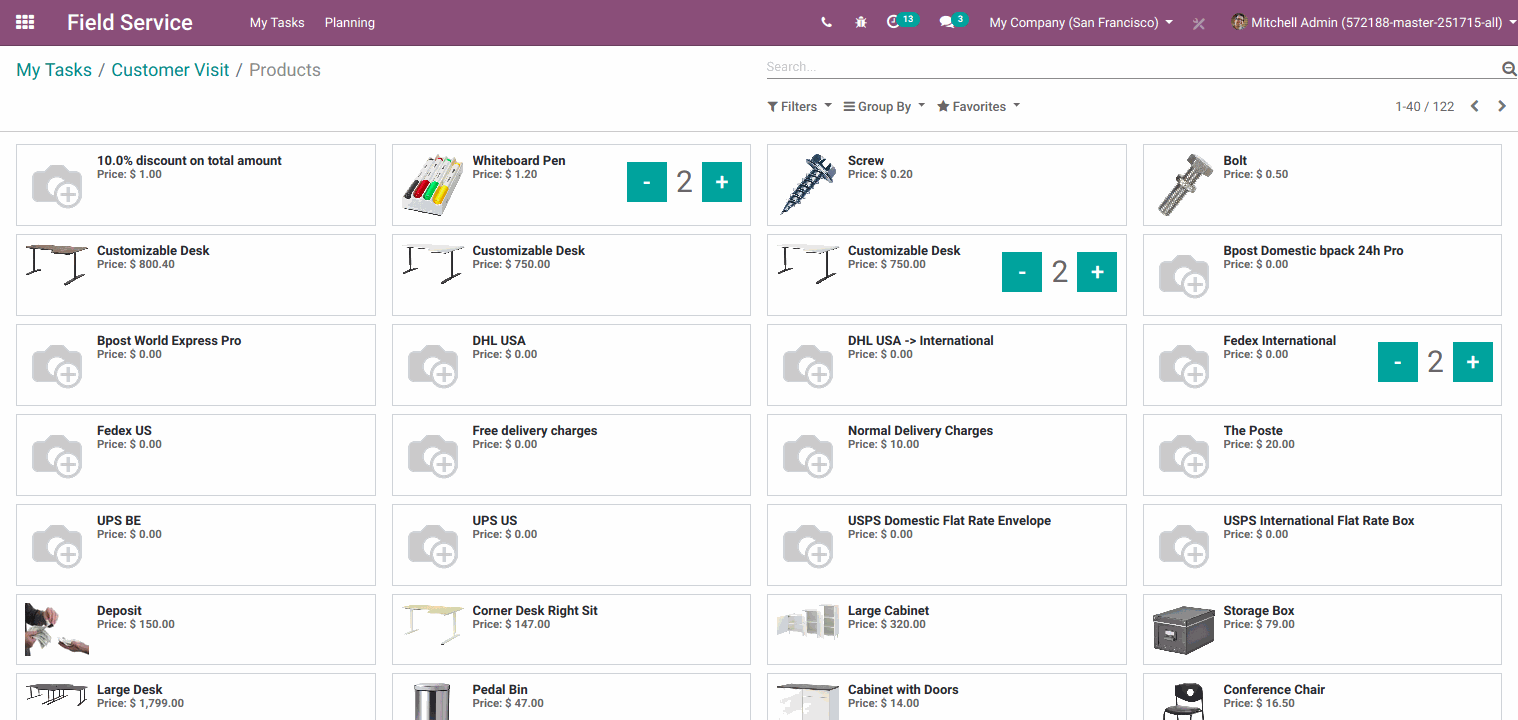Image resolution: width=1518 pixels, height=720 pixels.
Task: Increase Whiteboard Pen quantity with plus button
Action: pyautogui.click(x=721, y=181)
